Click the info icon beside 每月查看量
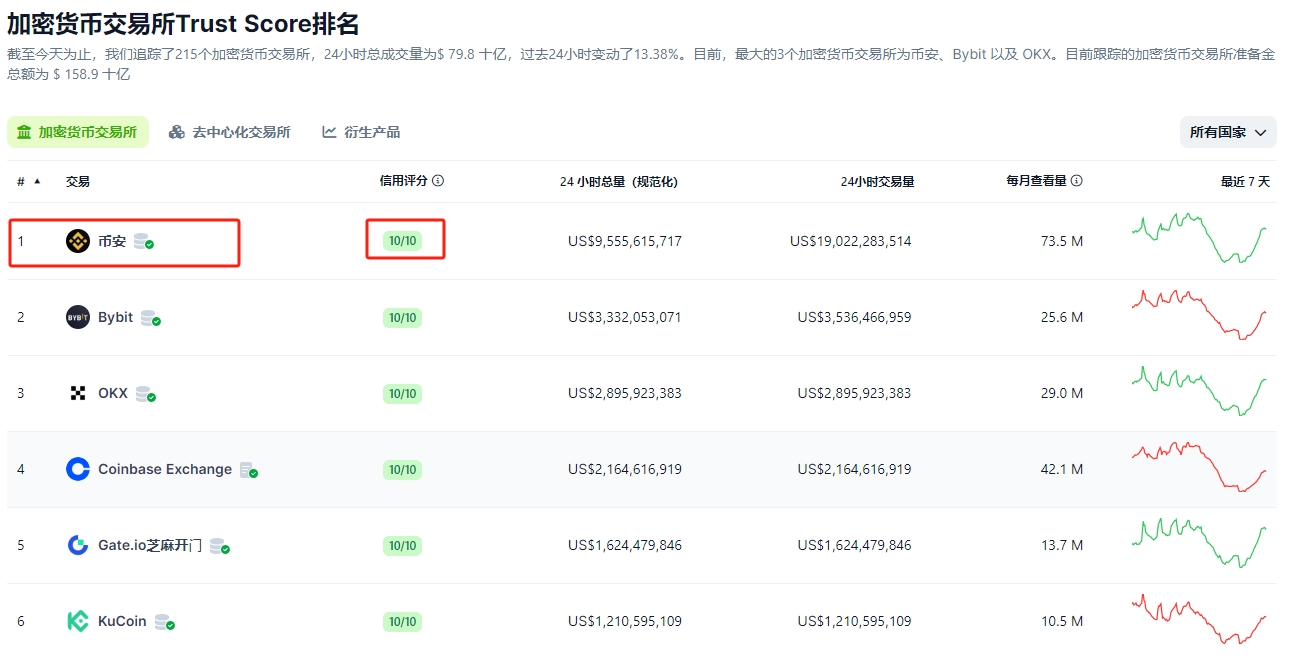This screenshot has width=1292, height=658. 1077,181
